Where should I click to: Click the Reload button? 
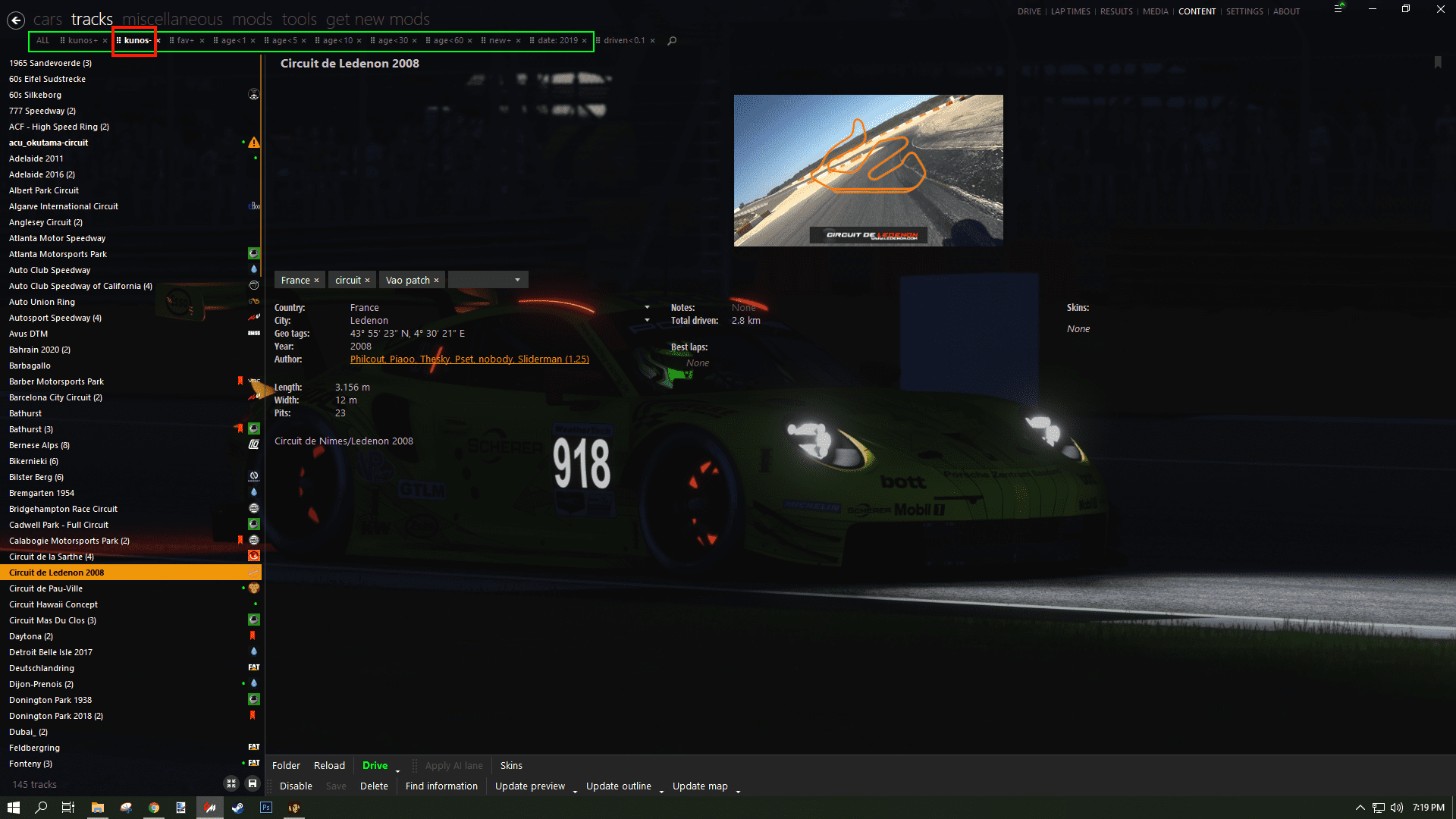[x=329, y=765]
